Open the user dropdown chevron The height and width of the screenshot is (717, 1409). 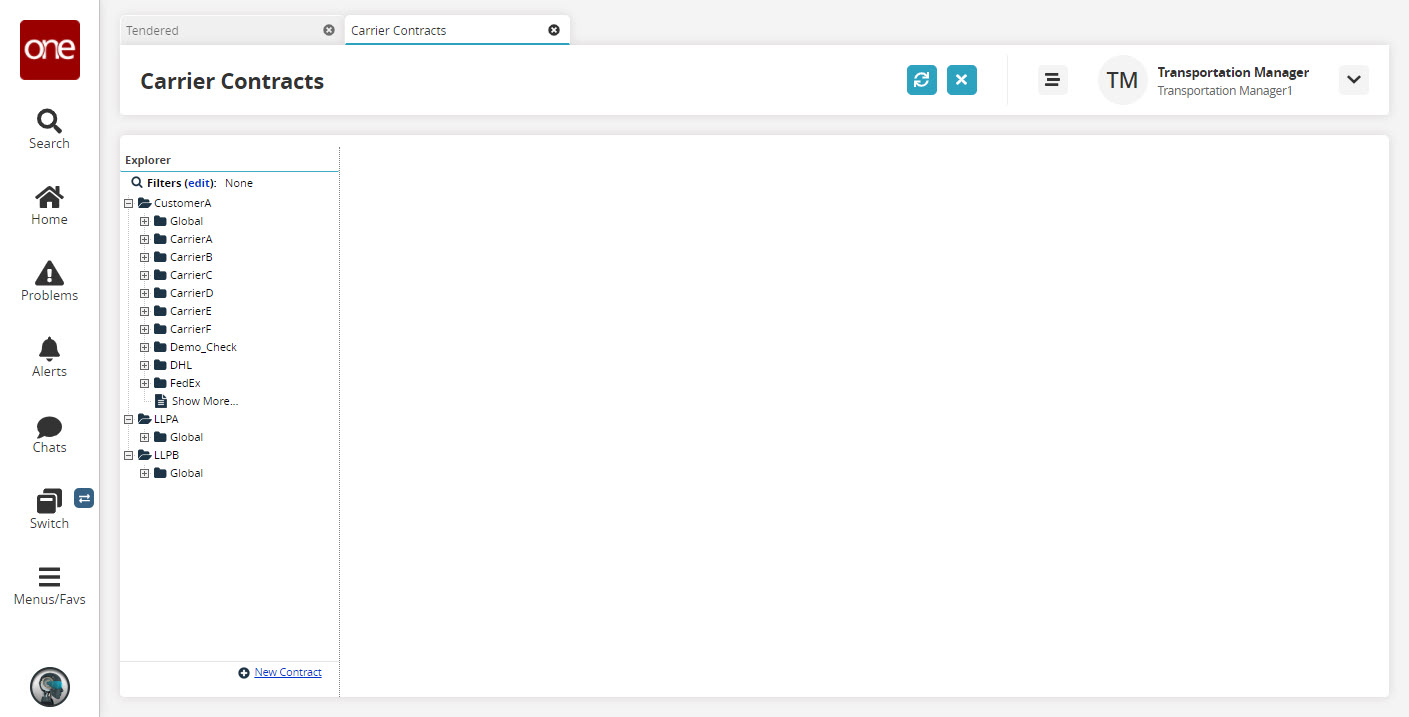pyautogui.click(x=1353, y=80)
